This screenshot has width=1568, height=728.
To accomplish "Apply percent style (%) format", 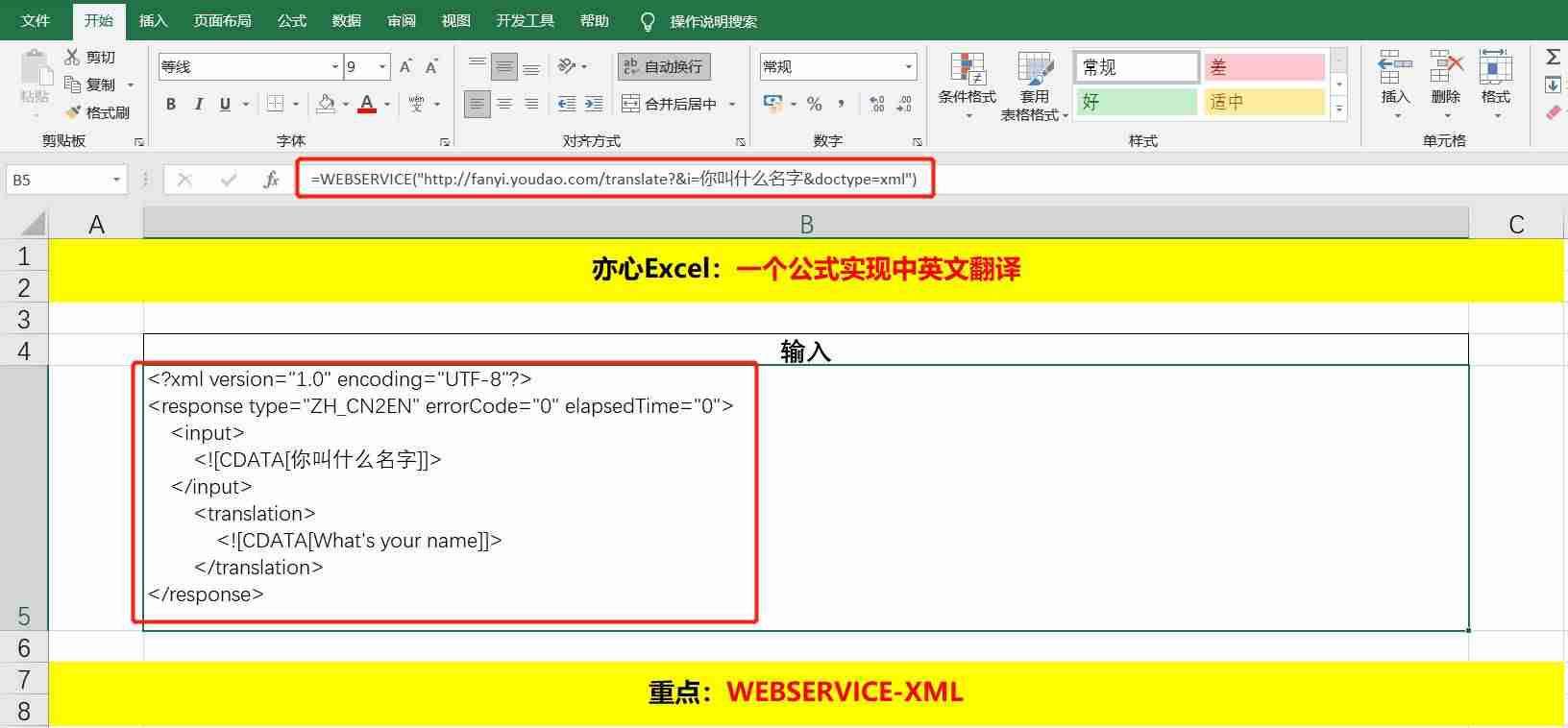I will tap(815, 104).
